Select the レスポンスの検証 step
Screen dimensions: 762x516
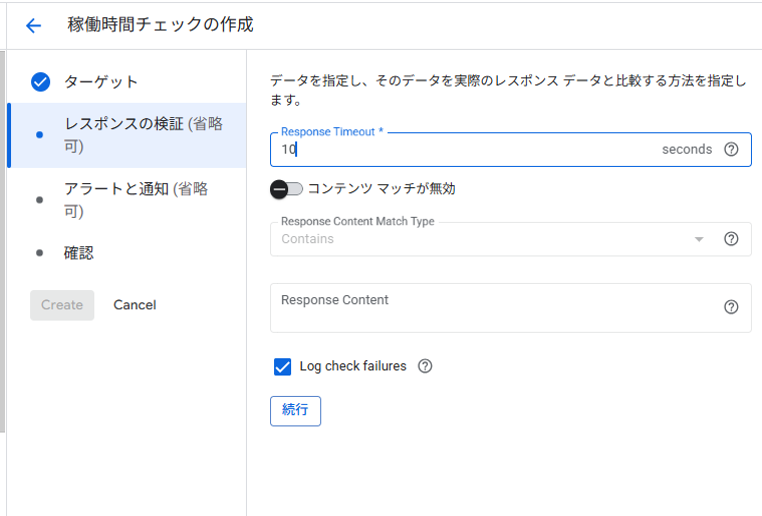(x=127, y=135)
